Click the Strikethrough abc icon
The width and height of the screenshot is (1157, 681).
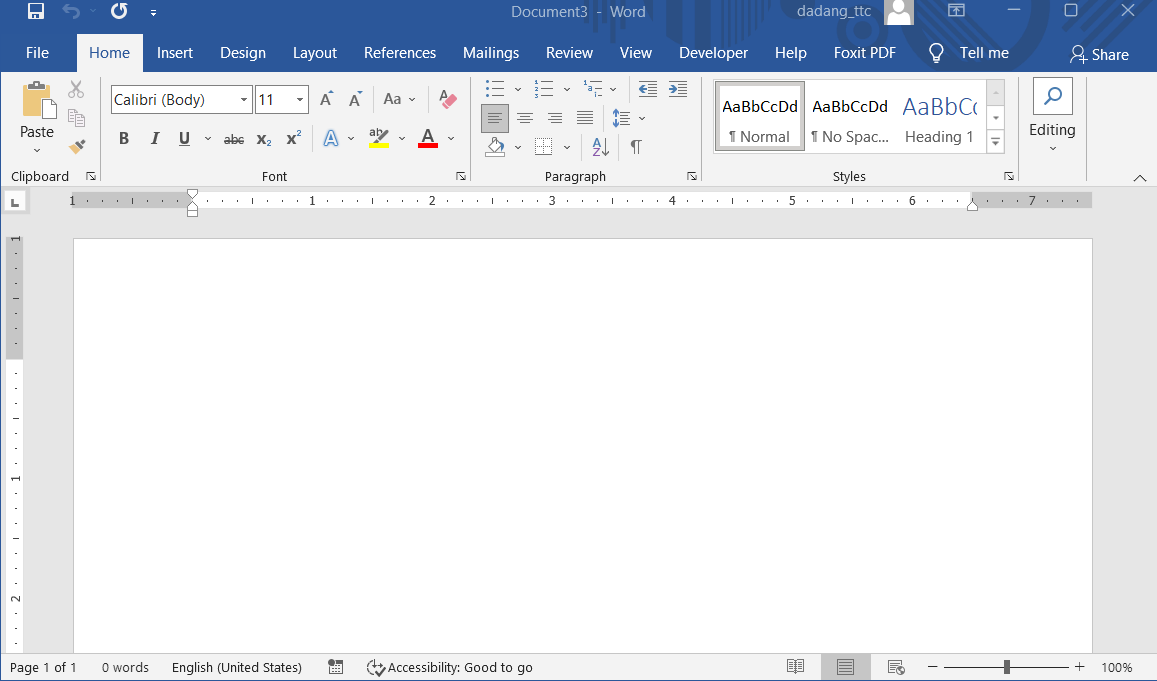pos(233,139)
